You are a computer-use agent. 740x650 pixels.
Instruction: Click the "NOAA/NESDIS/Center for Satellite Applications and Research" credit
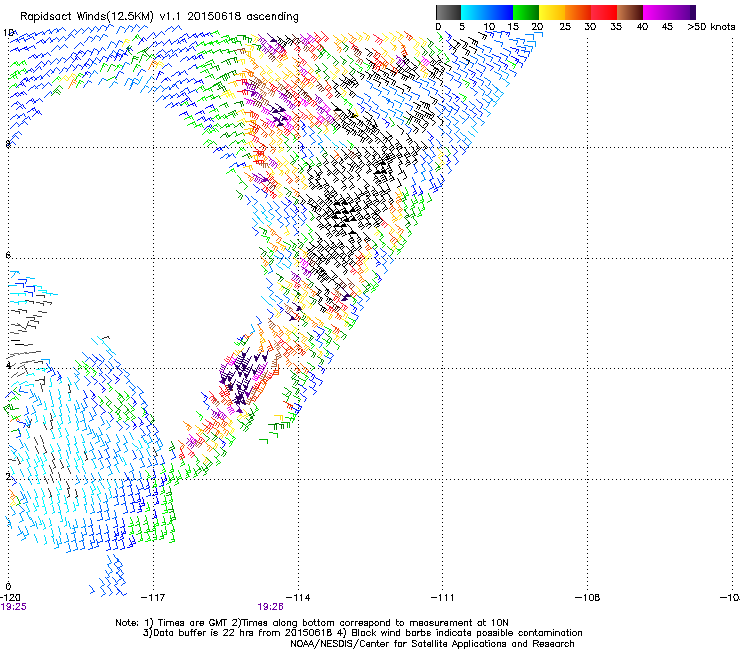click(432, 644)
